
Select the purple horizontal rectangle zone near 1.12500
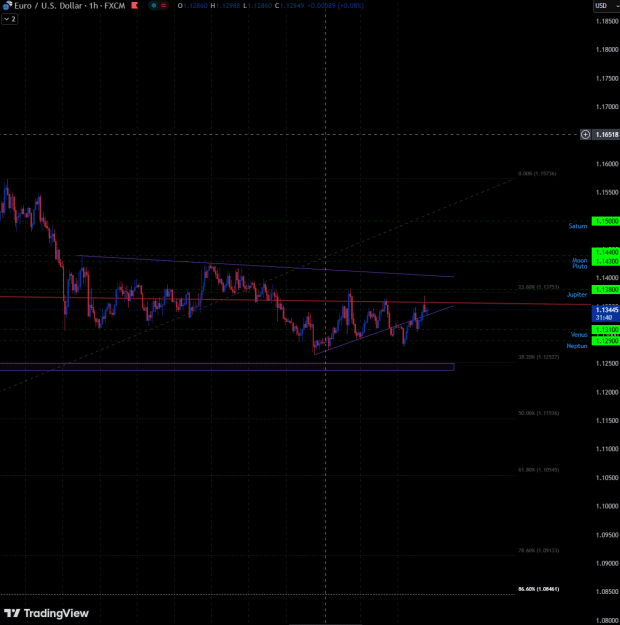227,367
